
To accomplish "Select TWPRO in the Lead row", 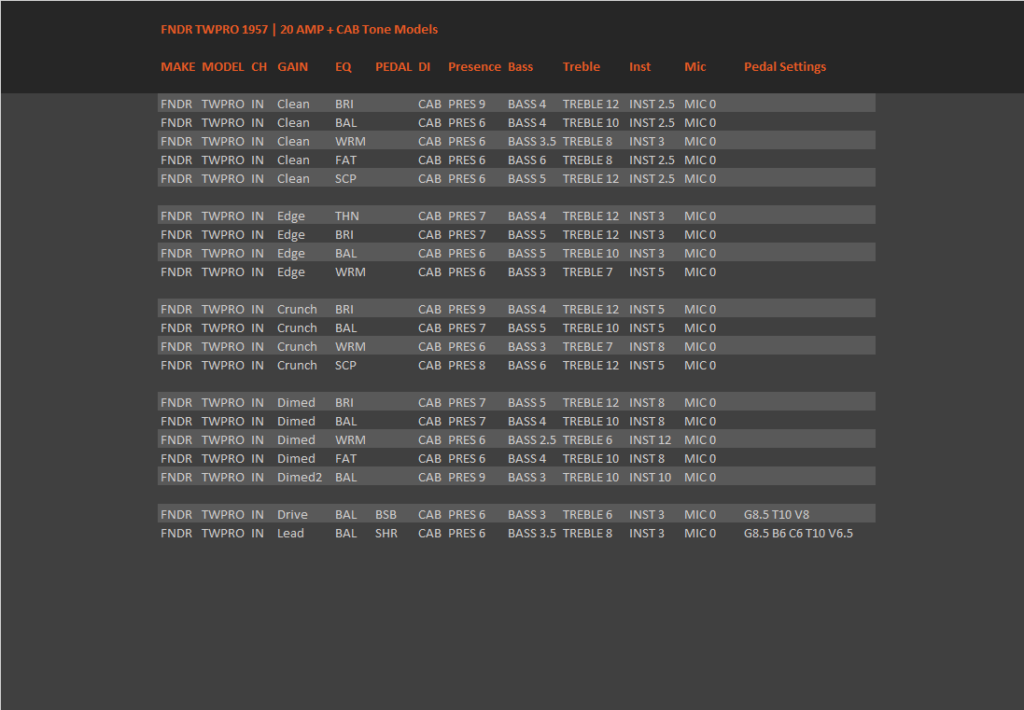I will pyautogui.click(x=223, y=533).
